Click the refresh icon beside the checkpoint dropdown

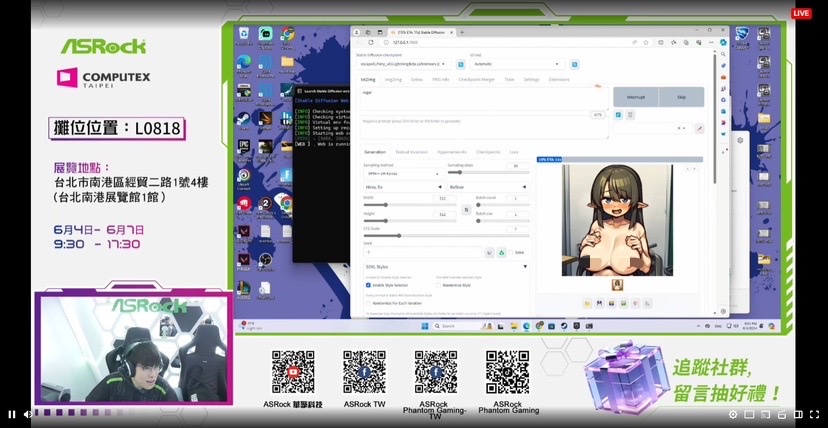click(460, 63)
